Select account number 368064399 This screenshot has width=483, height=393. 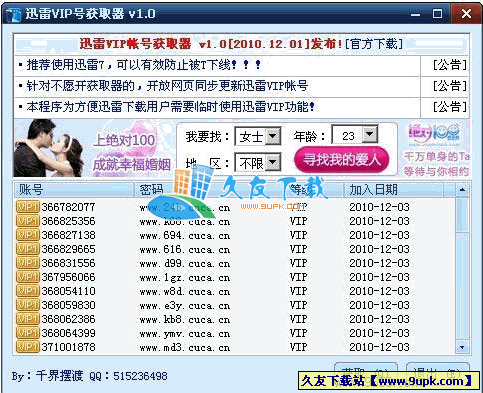[68, 333]
